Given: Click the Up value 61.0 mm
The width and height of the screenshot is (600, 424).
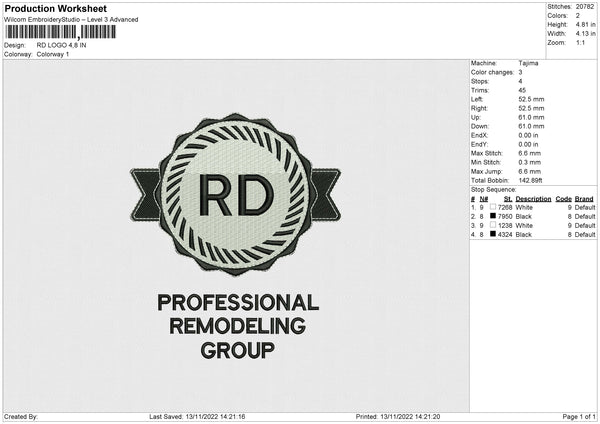Looking at the screenshot, I should [531, 117].
